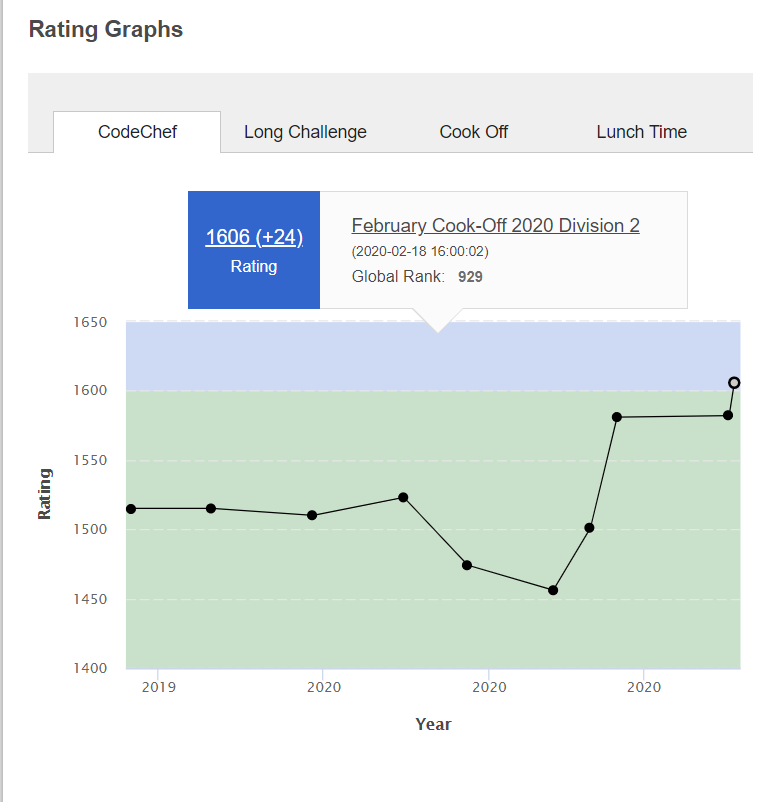Click the CodeChef tab
This screenshot has width=778, height=802.
click(x=137, y=132)
